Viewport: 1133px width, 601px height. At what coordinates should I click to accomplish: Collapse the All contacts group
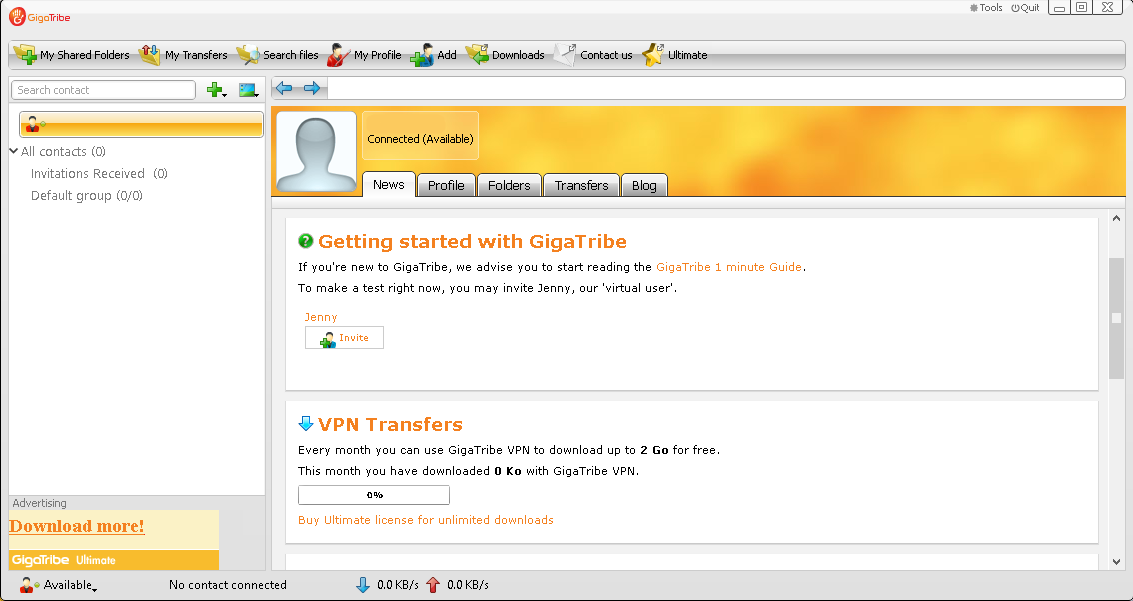click(14, 151)
